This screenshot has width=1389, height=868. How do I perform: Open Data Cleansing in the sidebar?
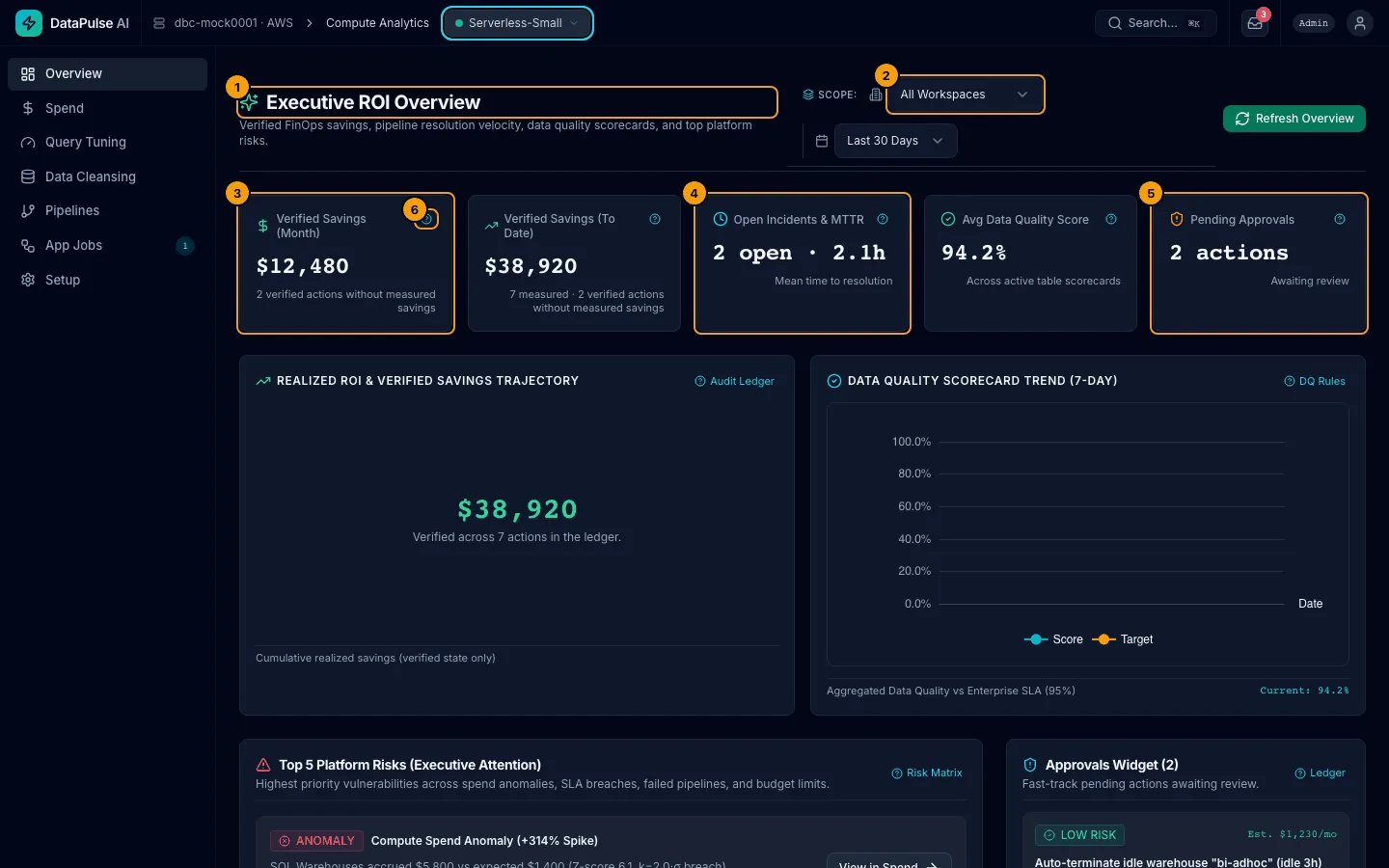point(107,176)
